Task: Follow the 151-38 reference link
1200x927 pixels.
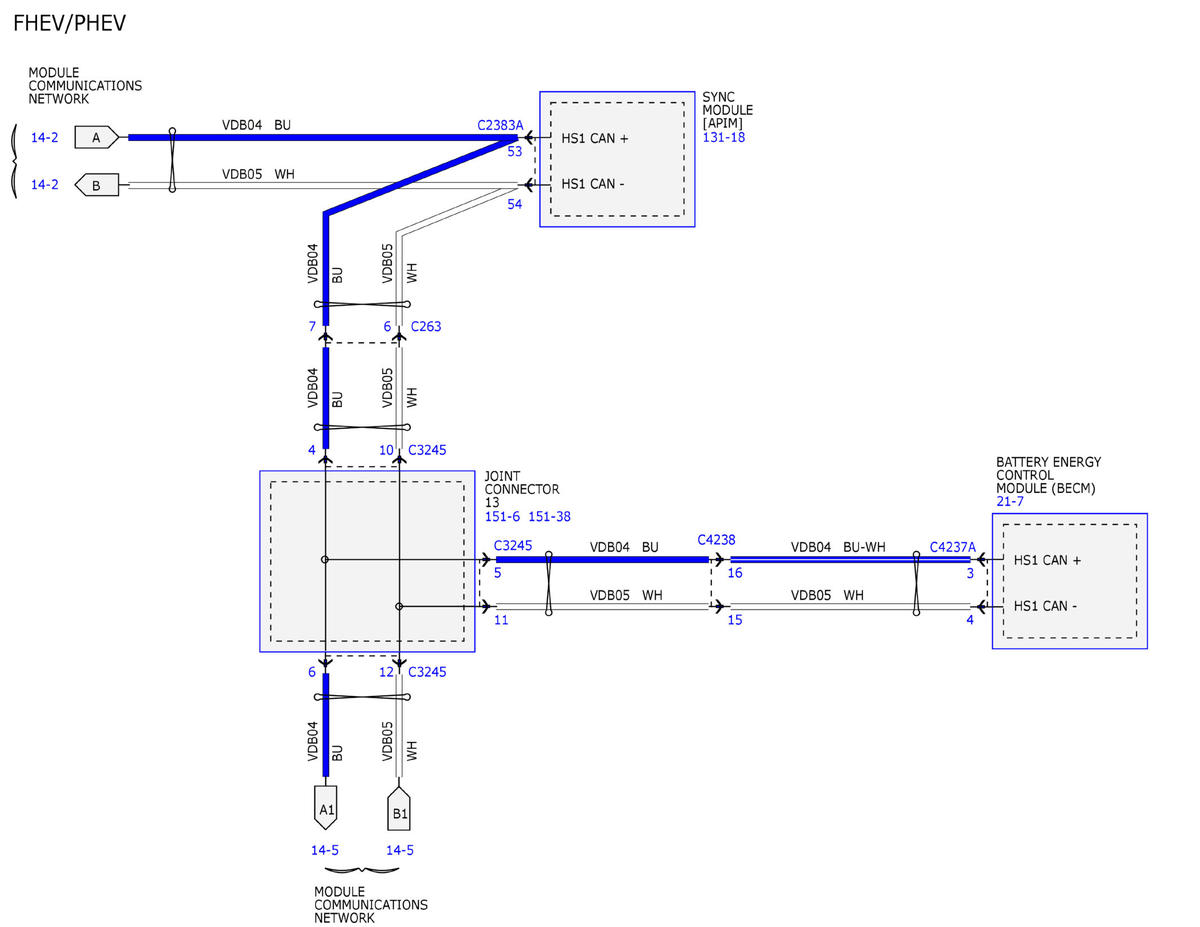Action: [550, 517]
